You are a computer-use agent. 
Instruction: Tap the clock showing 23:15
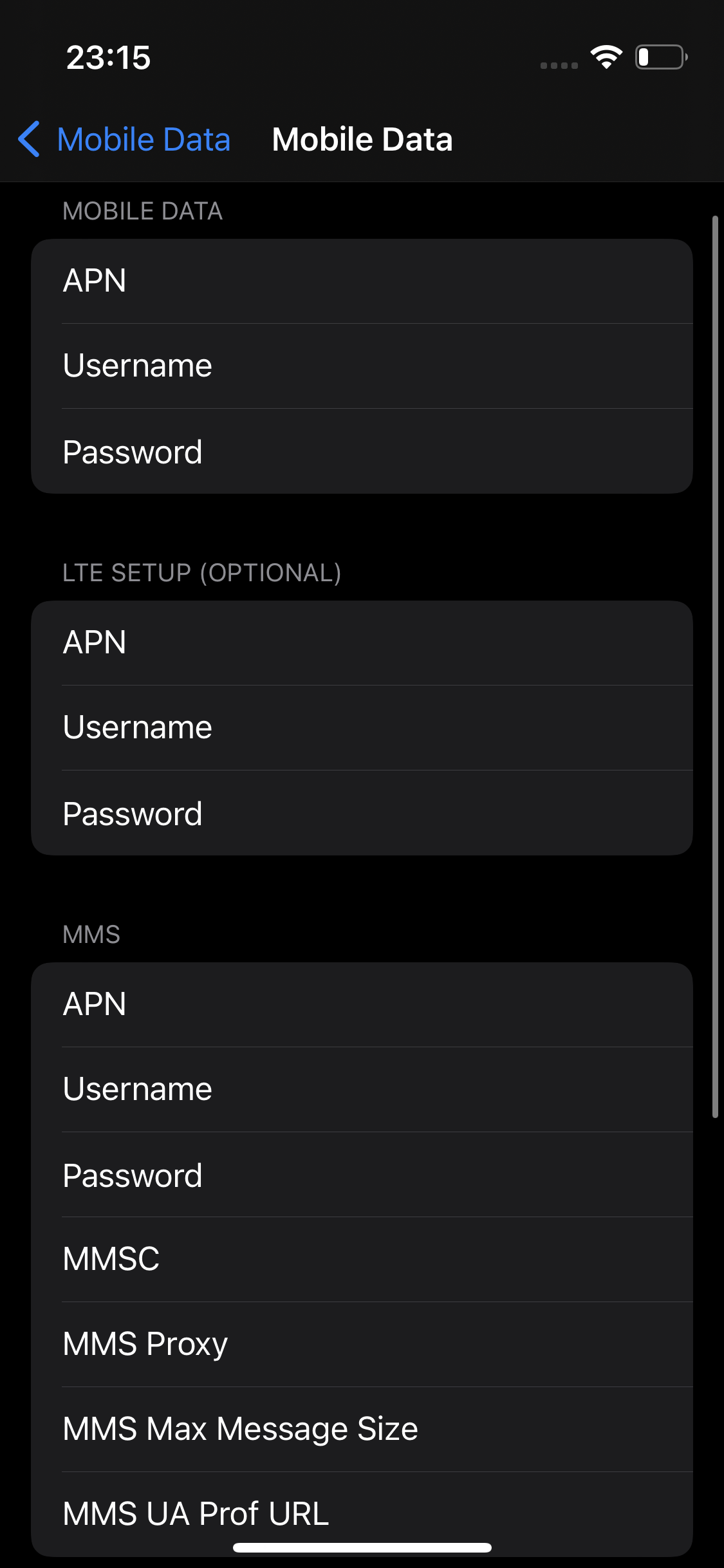108,58
